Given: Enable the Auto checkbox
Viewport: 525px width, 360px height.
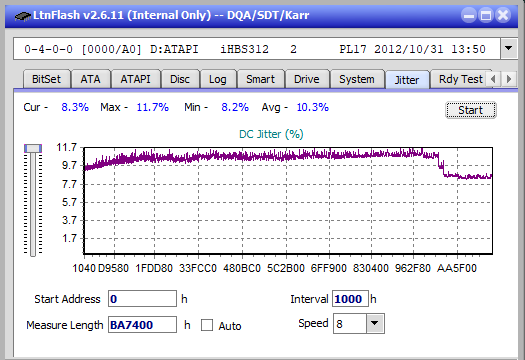Looking at the screenshot, I should click(x=207, y=325).
